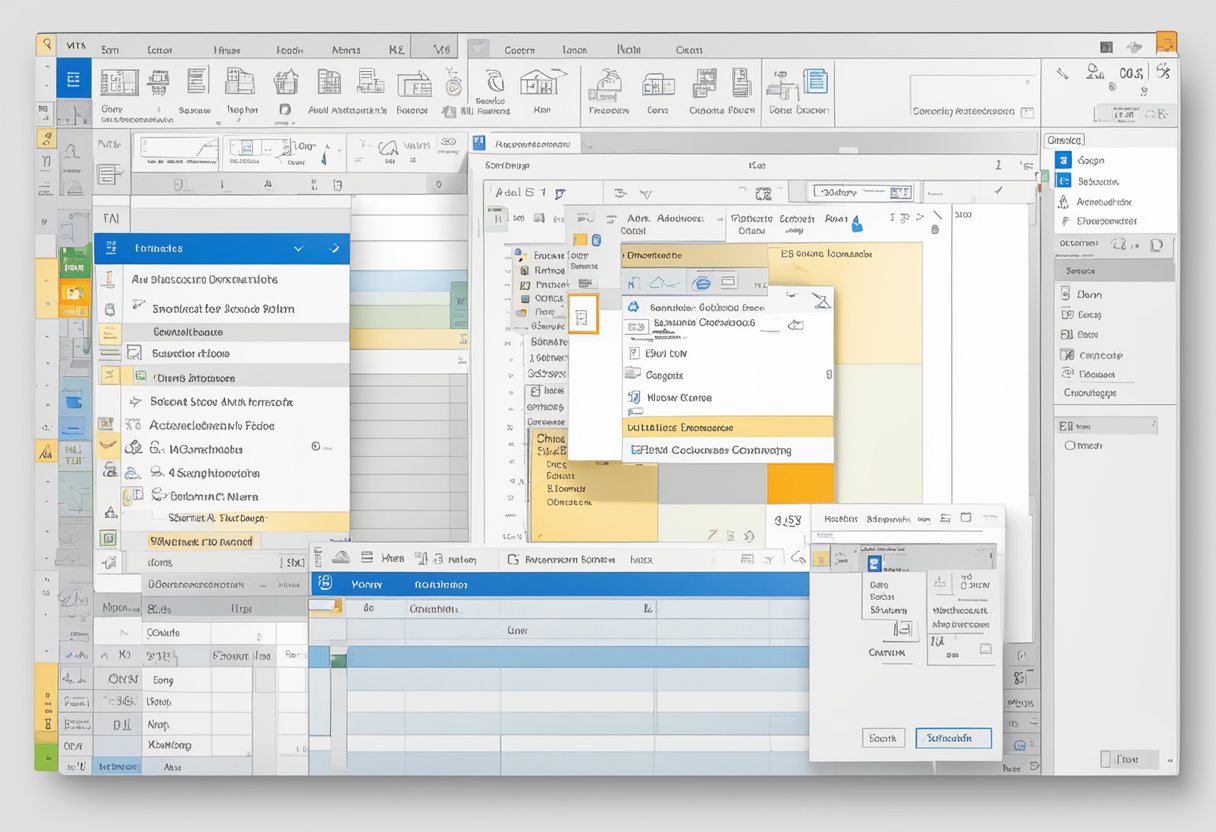This screenshot has height=832, width=1216.
Task: Click the left cancel button in the dialog
Action: 884,738
